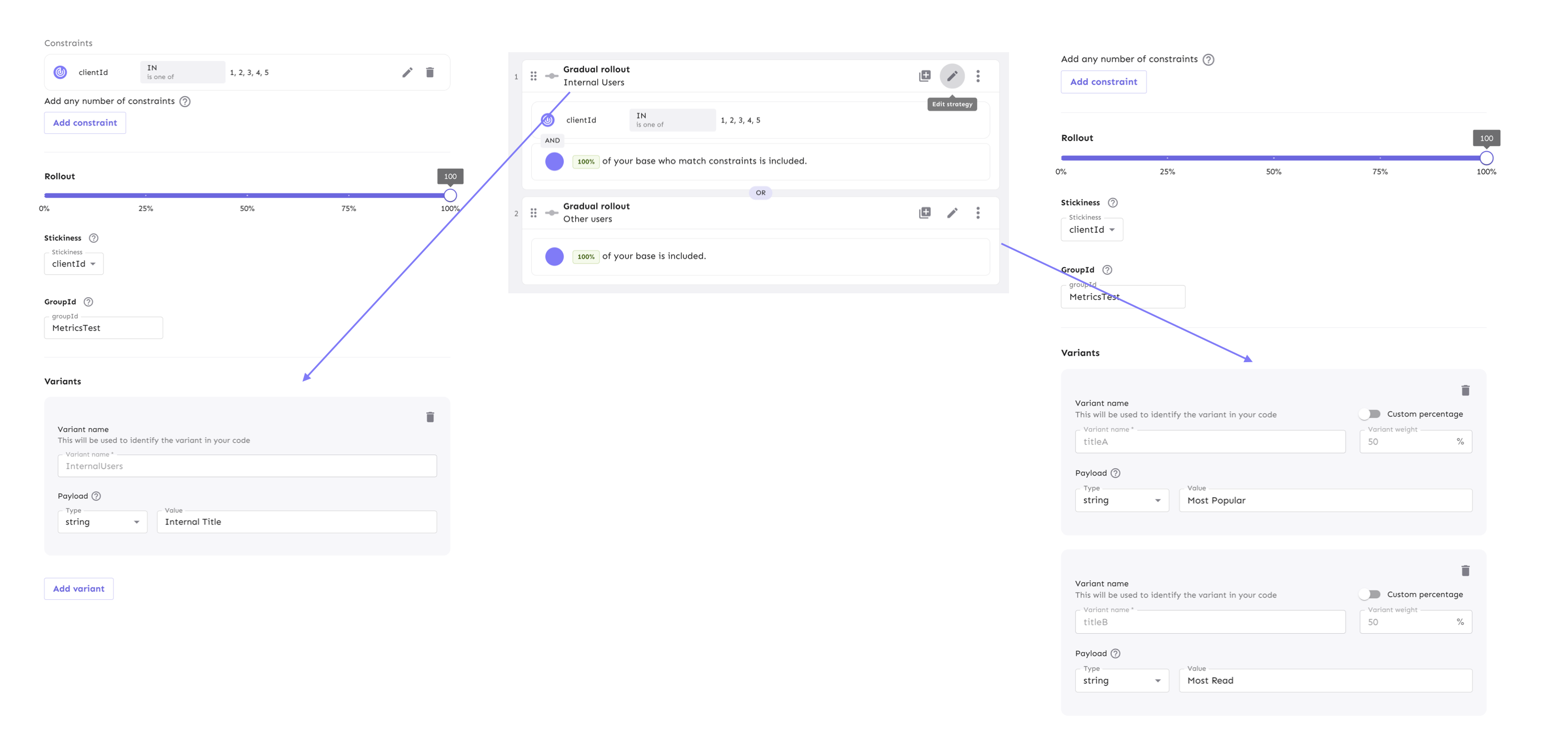Delete the clientId constraint
1568x741 pixels.
coord(430,72)
